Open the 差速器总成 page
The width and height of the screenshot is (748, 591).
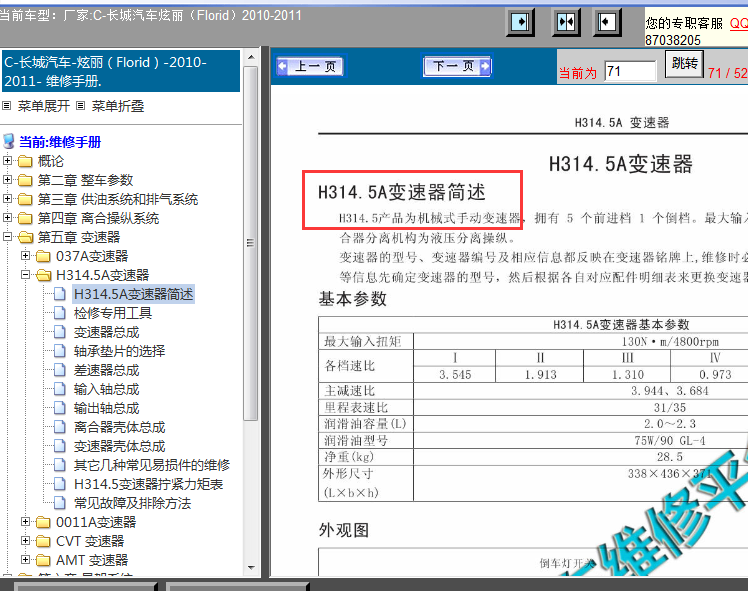point(106,371)
